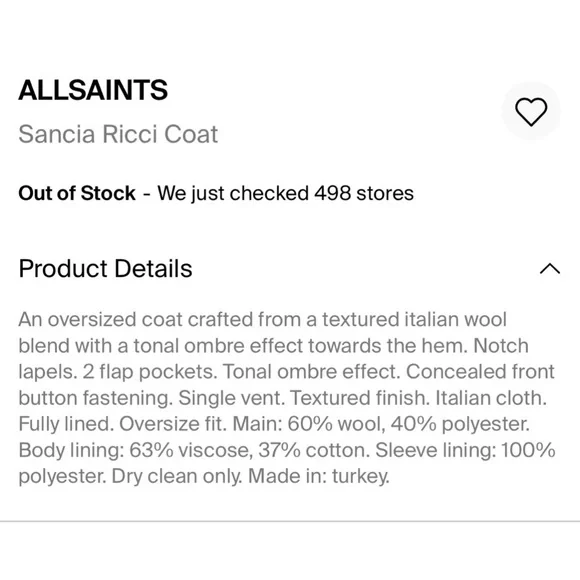The image size is (580, 580).
Task: Select the '2 flap pockets' detail
Action: 150,372
